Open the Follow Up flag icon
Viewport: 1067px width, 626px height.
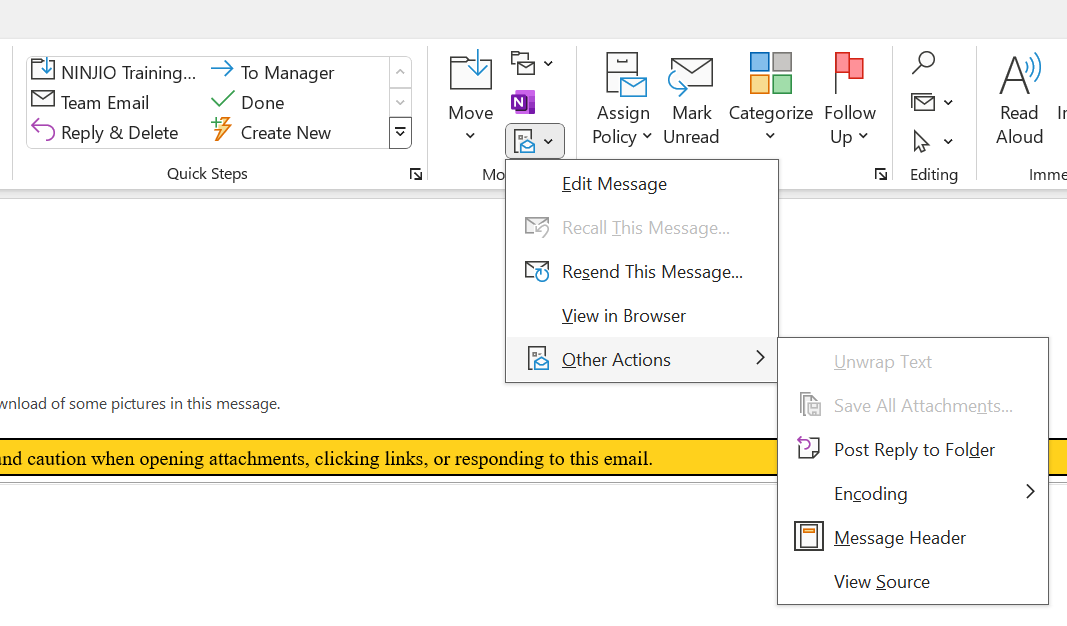[x=849, y=76]
